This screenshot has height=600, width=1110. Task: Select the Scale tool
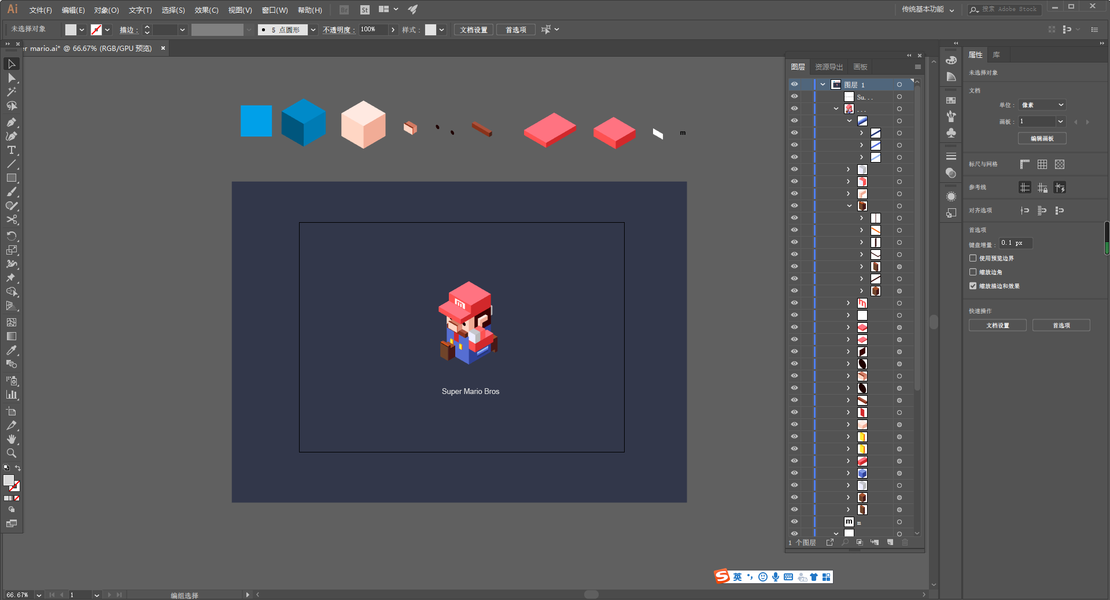pyautogui.click(x=11, y=250)
